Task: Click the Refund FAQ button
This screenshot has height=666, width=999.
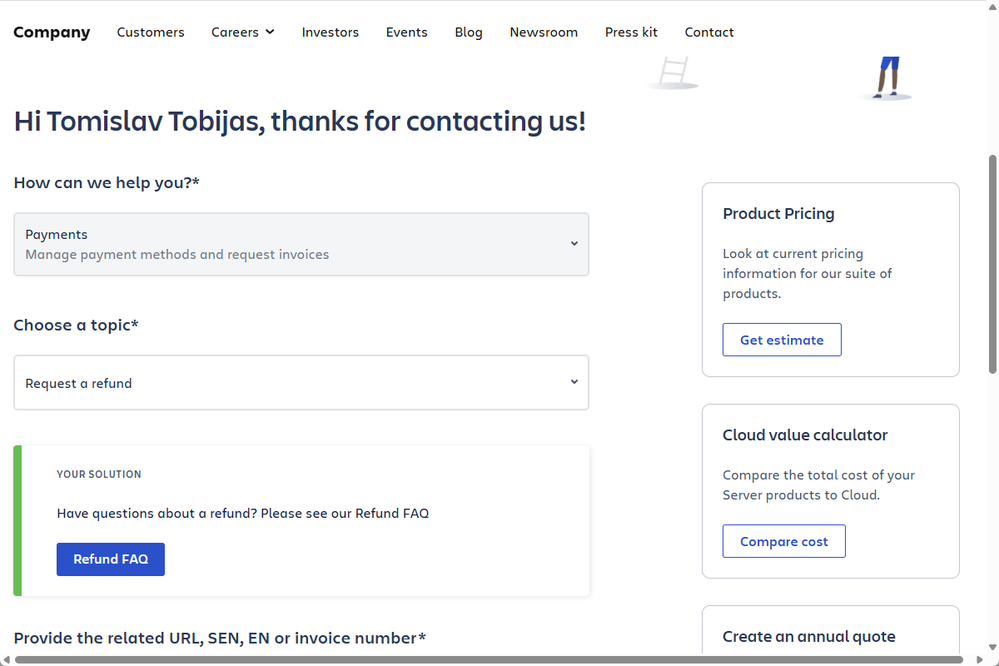Action: coord(111,559)
